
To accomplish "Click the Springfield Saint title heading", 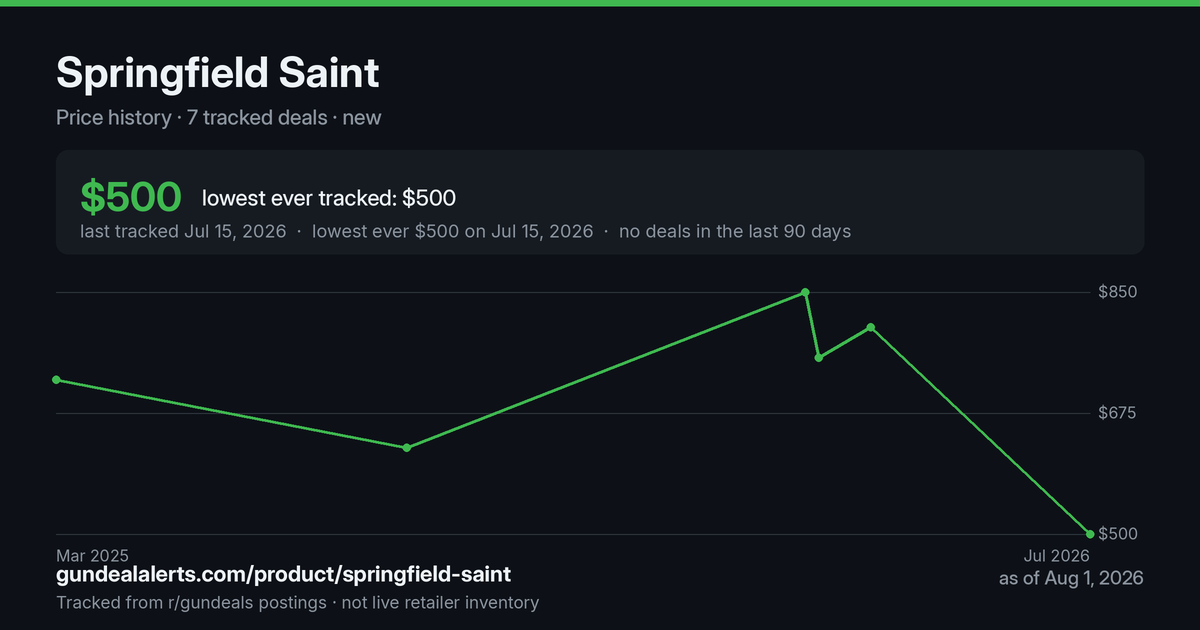I will (218, 74).
